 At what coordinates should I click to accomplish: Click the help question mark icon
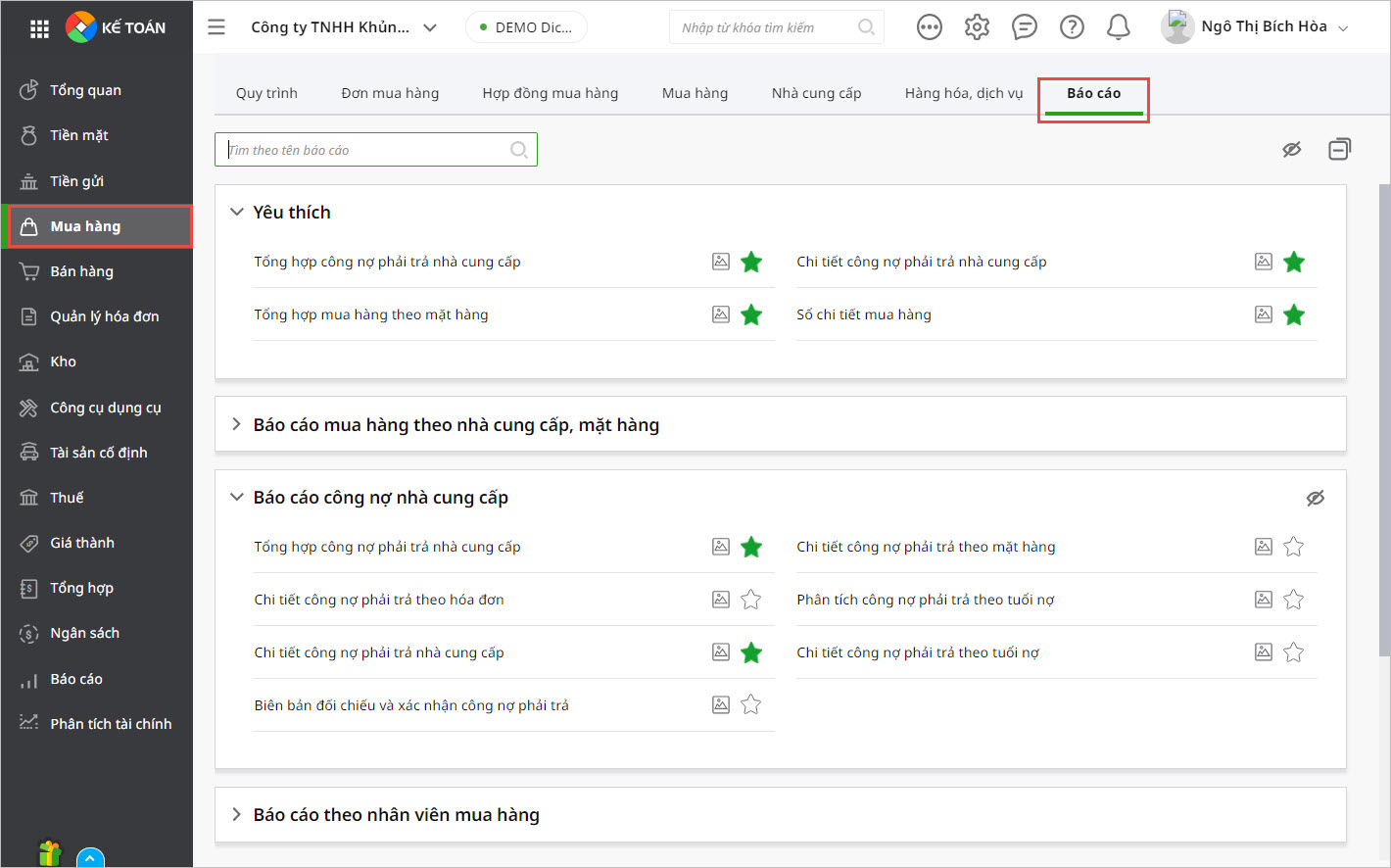[x=1072, y=27]
